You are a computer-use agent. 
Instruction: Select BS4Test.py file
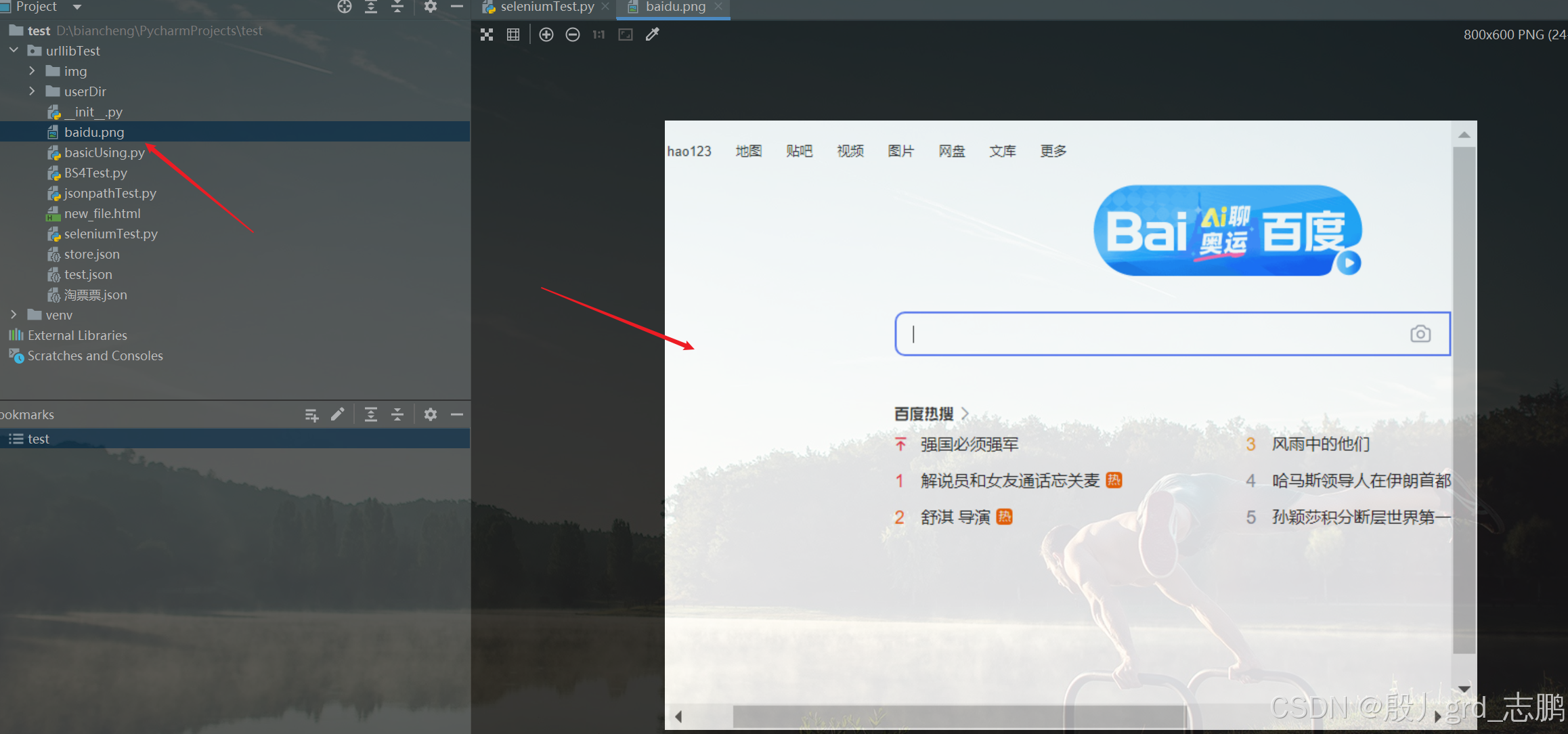point(96,172)
